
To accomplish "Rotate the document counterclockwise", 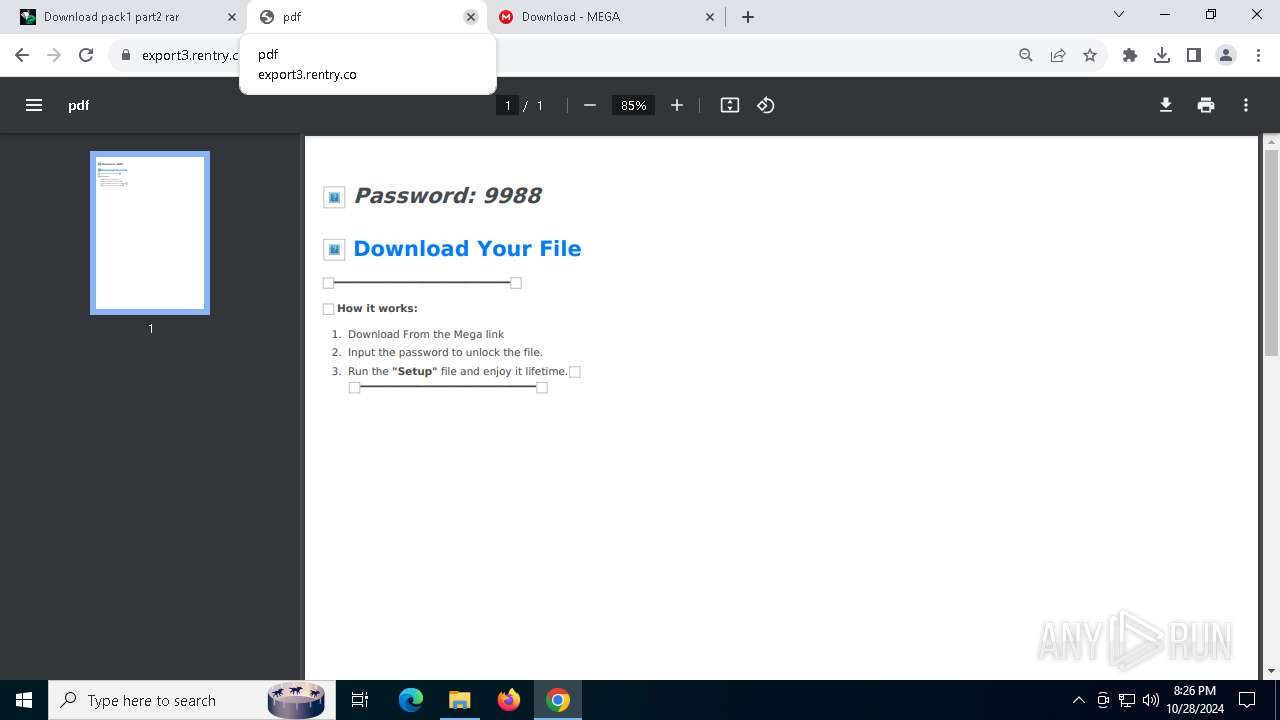I will (x=766, y=105).
